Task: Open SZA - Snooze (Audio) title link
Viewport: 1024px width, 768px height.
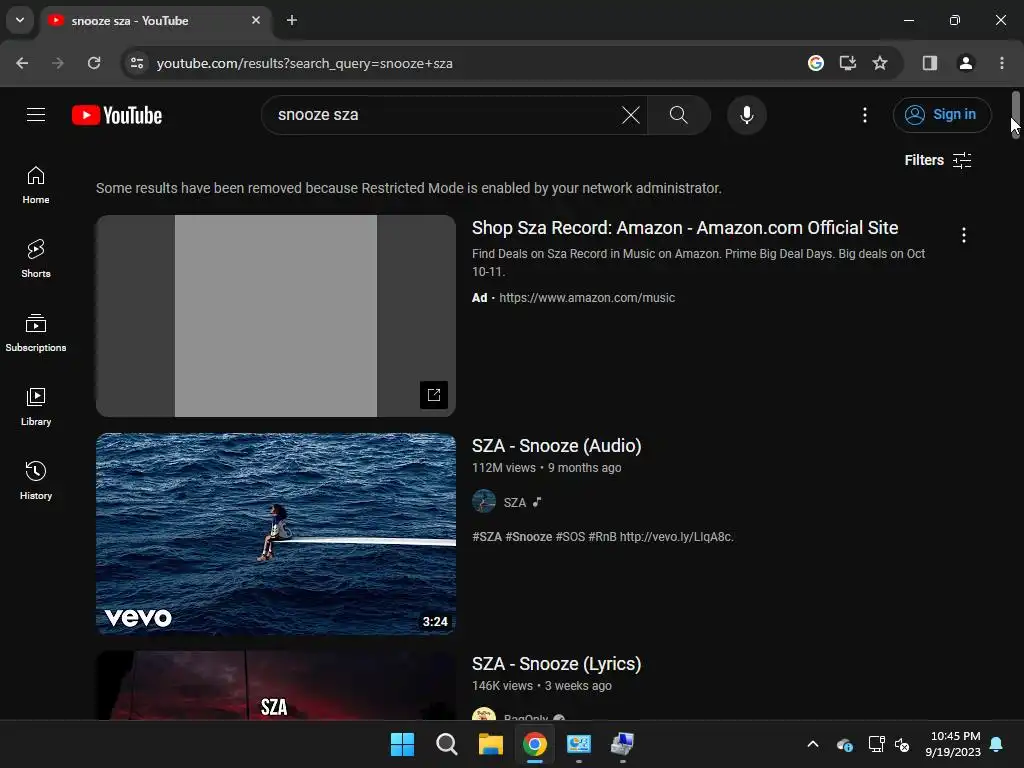Action: (556, 446)
